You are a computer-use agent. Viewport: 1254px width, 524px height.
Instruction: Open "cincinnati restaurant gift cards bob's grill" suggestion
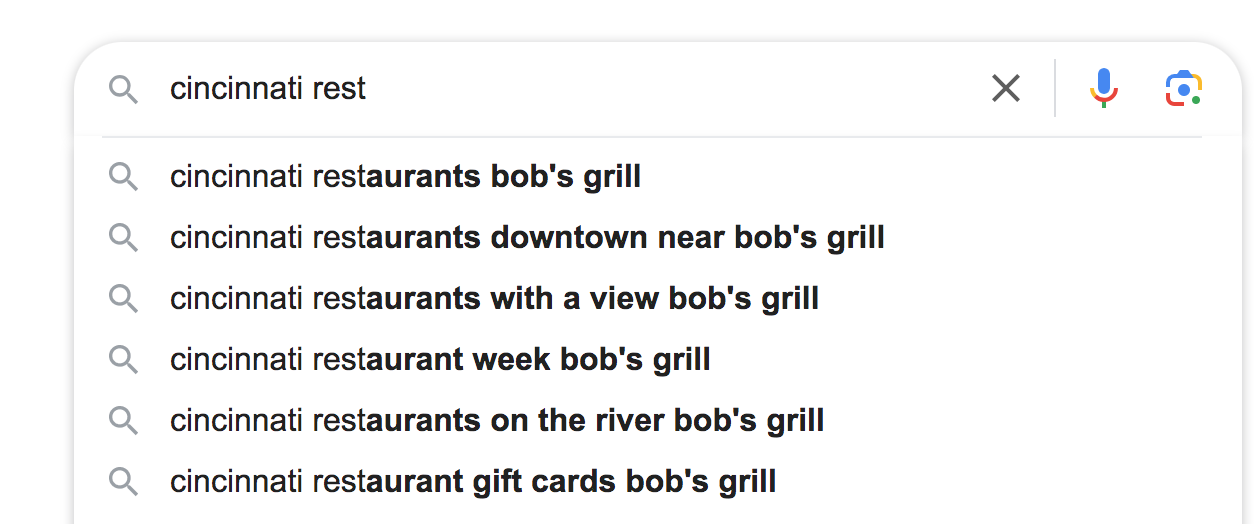473,482
